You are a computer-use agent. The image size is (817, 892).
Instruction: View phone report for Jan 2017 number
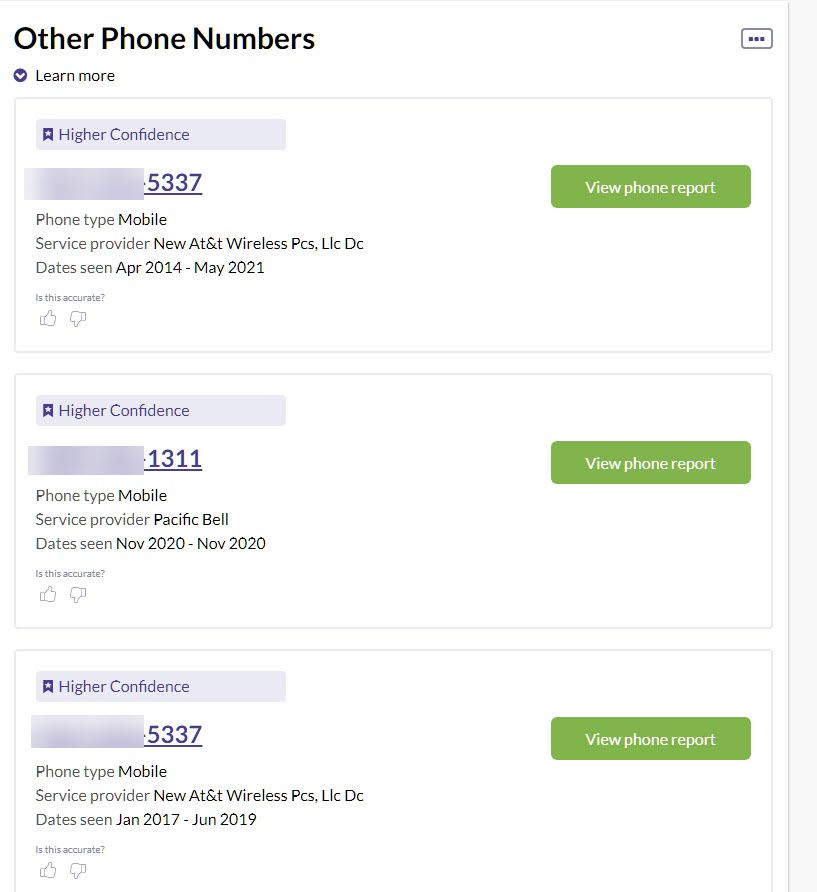pyautogui.click(x=650, y=738)
